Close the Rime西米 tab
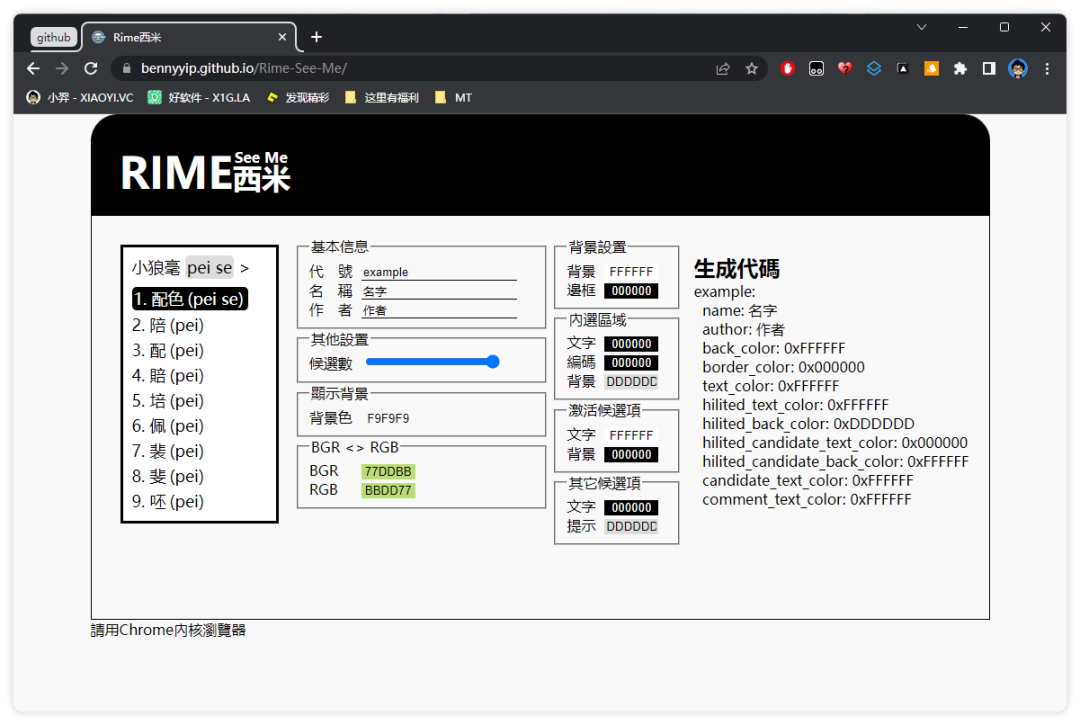1080x725 pixels. pos(282,37)
